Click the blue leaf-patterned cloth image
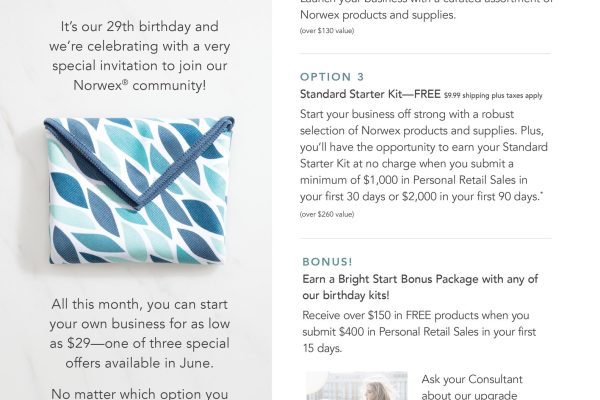The image size is (600, 400). (x=139, y=190)
